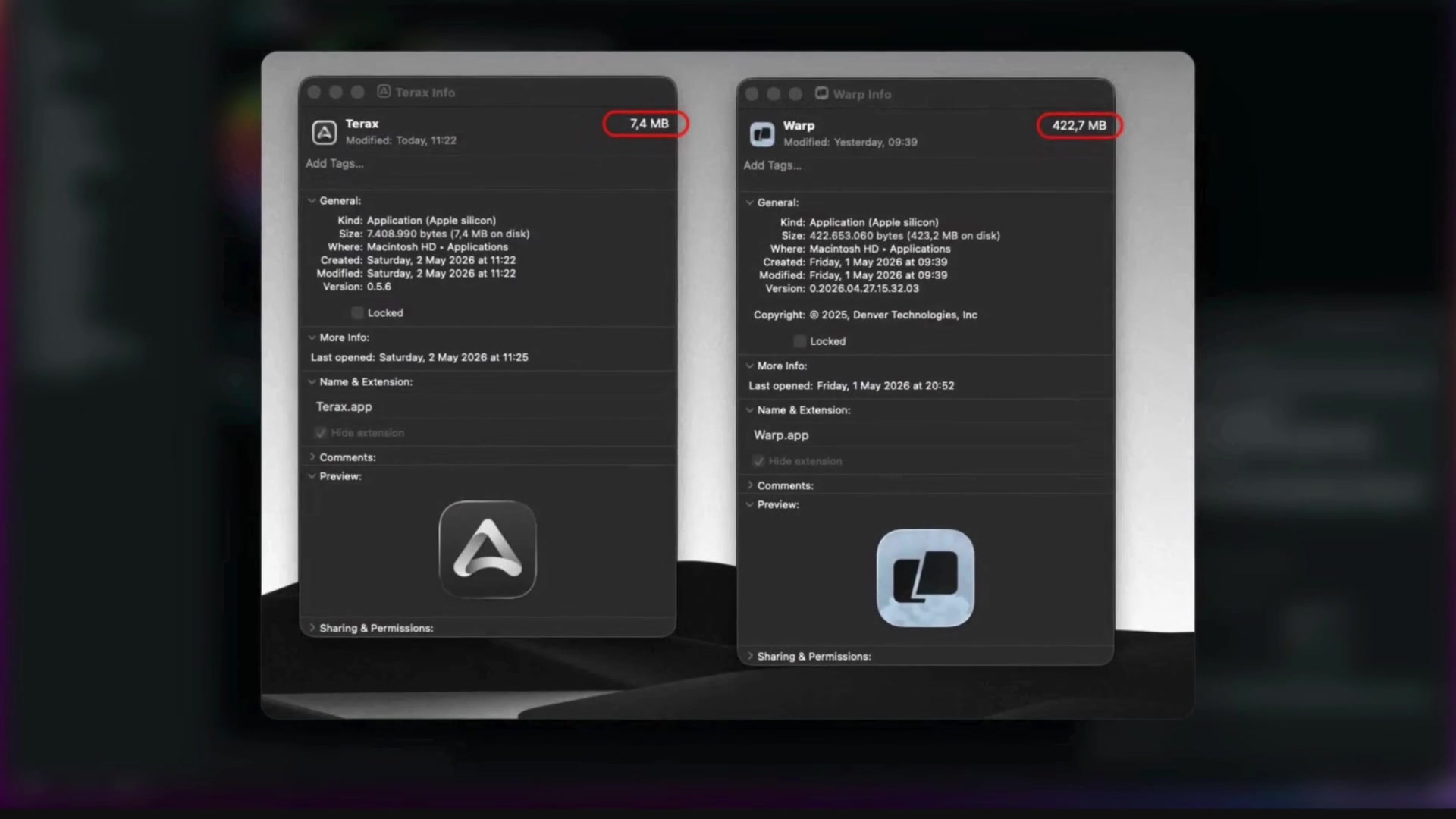Click Terax Kind 'Application (Apple silicon)' text

[431, 221]
